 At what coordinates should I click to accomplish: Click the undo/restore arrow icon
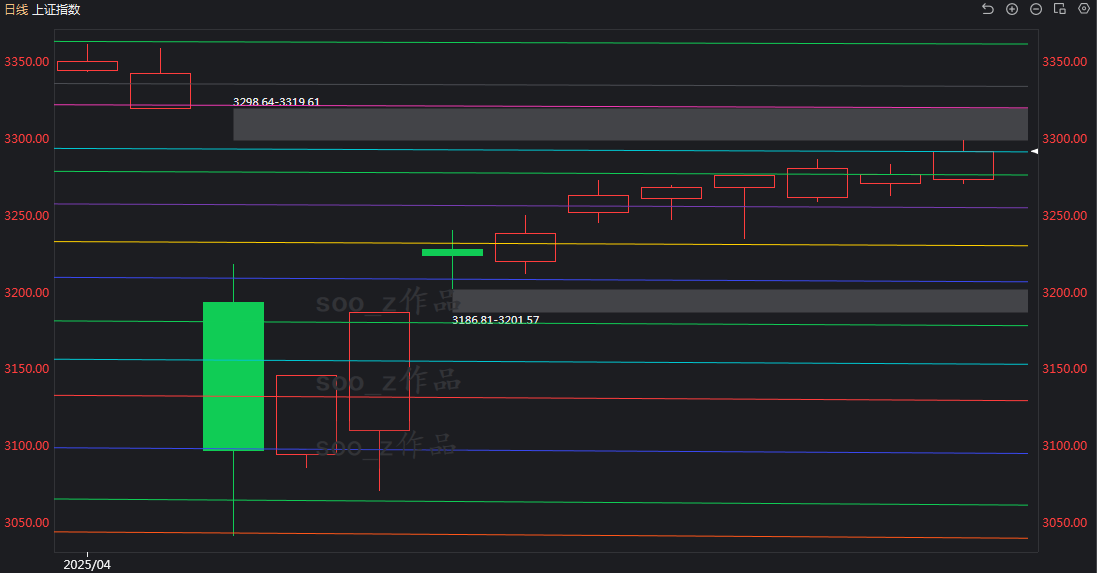(988, 9)
